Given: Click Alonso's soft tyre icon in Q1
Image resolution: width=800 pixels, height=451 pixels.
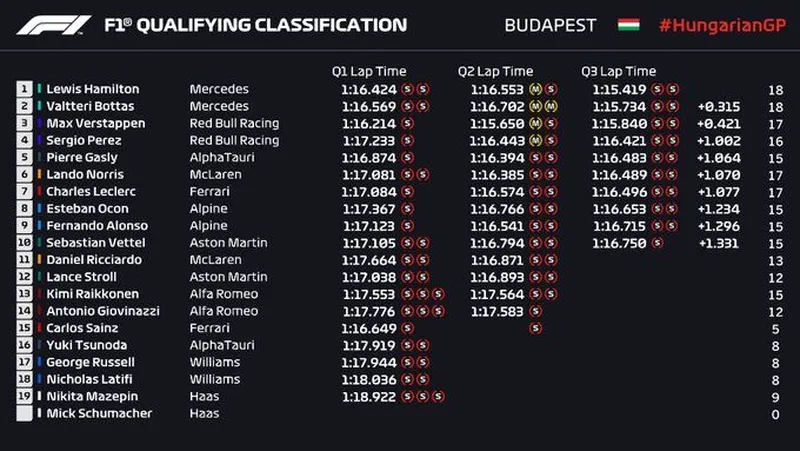Looking at the screenshot, I should [408, 226].
